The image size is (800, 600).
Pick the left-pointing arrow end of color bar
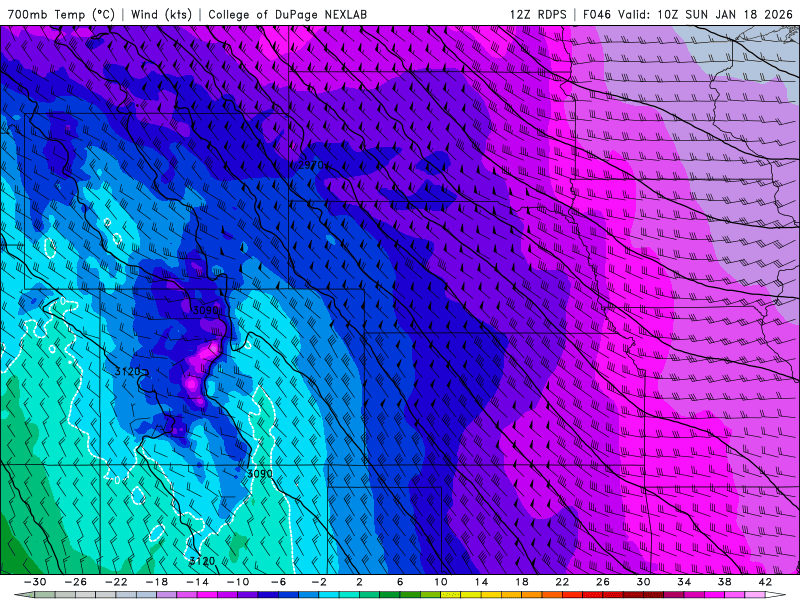(x=24, y=595)
